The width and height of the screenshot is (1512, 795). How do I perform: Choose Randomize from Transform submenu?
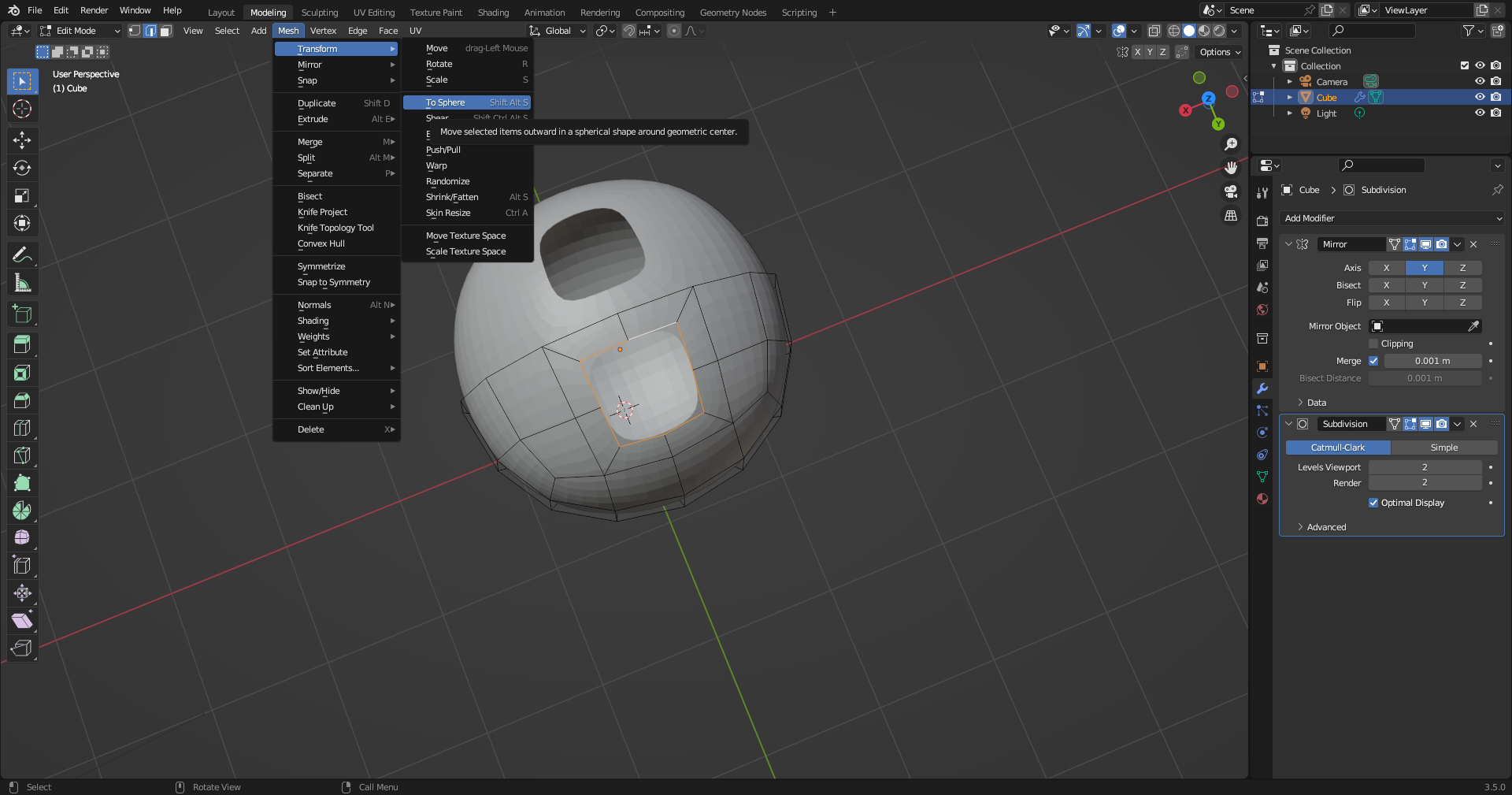pyautogui.click(x=467, y=181)
